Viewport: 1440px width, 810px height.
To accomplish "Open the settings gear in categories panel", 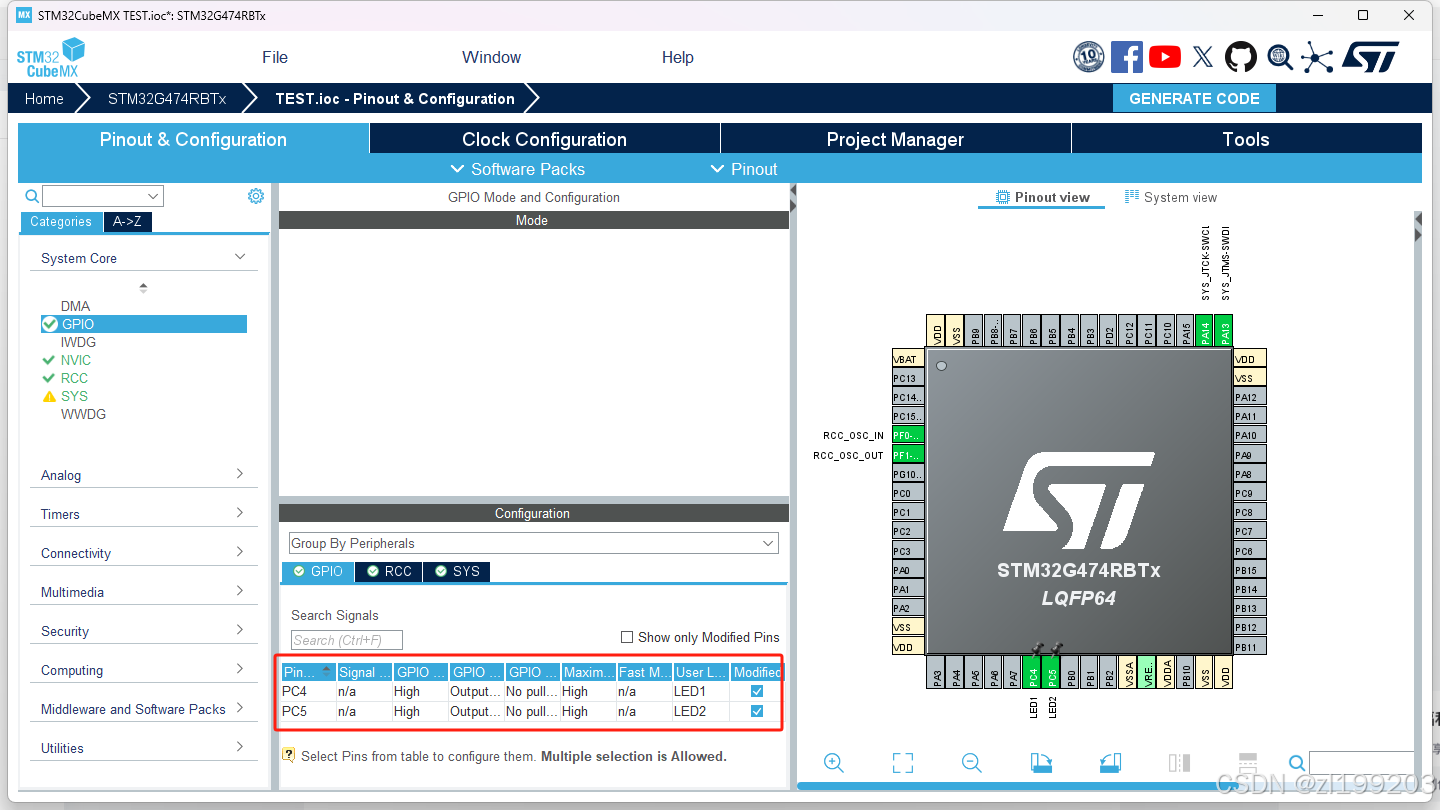I will pos(256,196).
